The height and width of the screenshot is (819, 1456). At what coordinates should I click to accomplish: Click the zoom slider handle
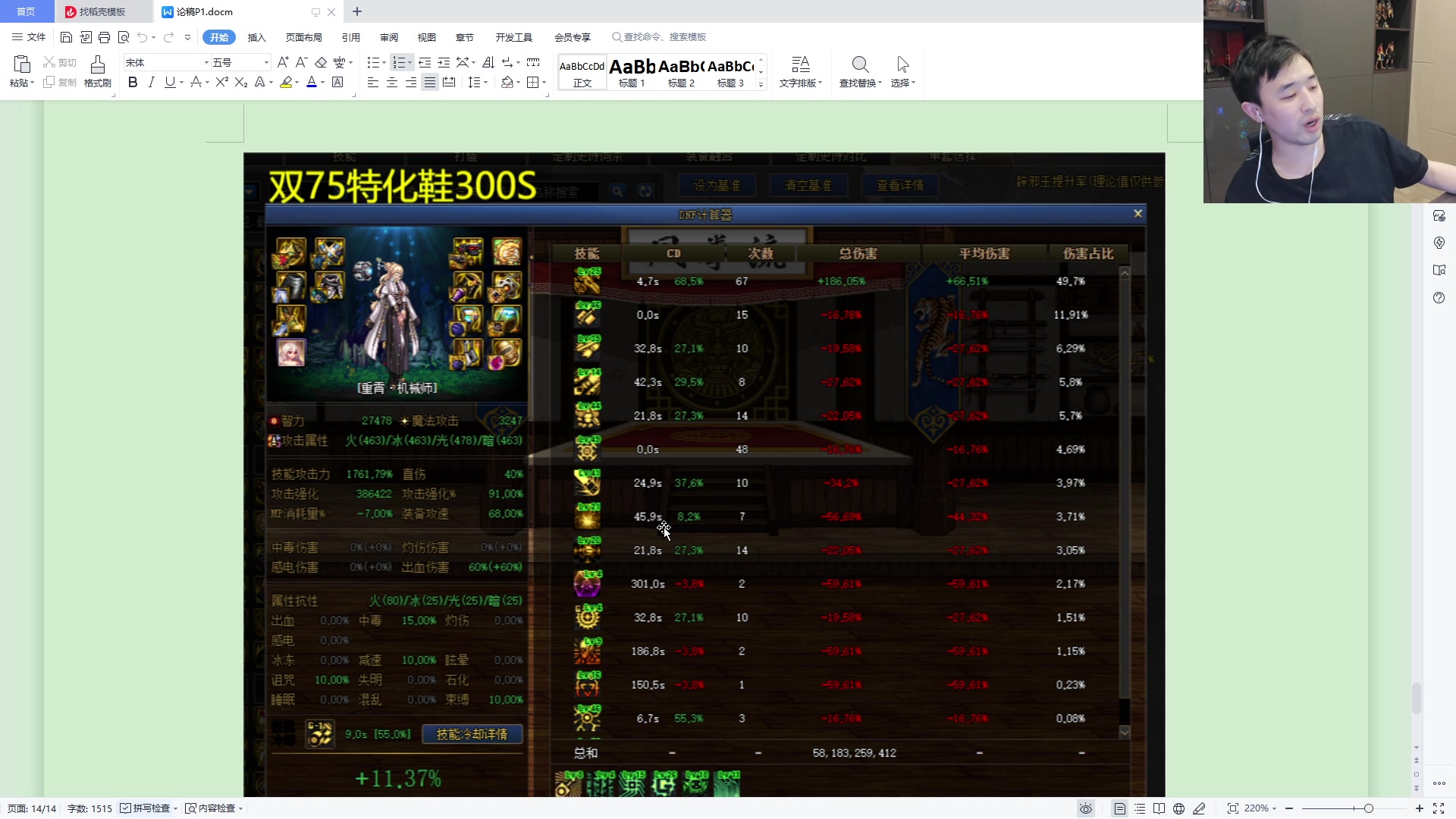click(1368, 808)
